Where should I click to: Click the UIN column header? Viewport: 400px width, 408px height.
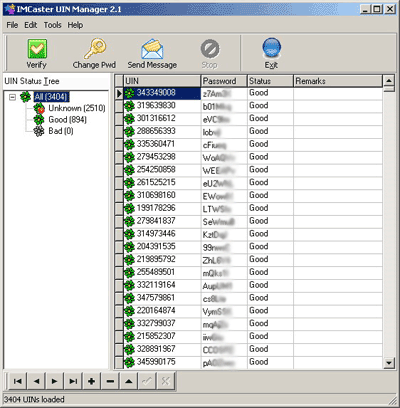click(162, 81)
